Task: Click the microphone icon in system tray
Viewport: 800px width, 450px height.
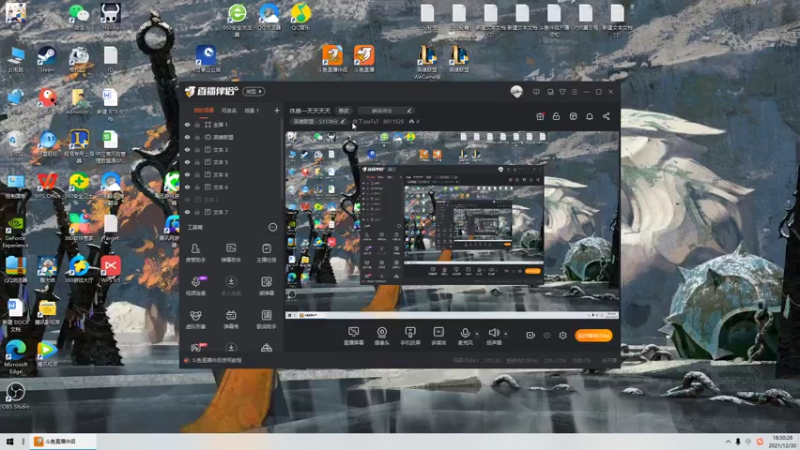Action: point(738,442)
